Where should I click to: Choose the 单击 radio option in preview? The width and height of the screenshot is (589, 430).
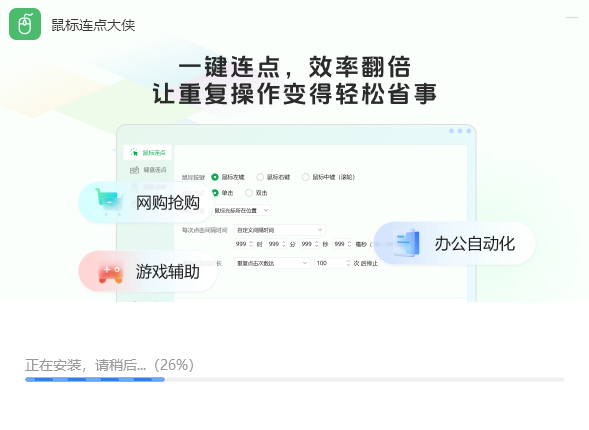point(215,193)
